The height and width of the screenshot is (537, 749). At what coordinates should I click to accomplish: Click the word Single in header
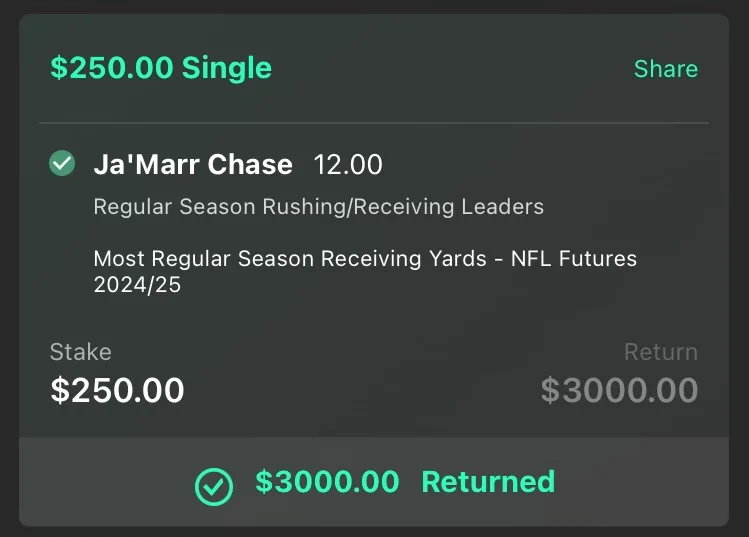click(227, 68)
